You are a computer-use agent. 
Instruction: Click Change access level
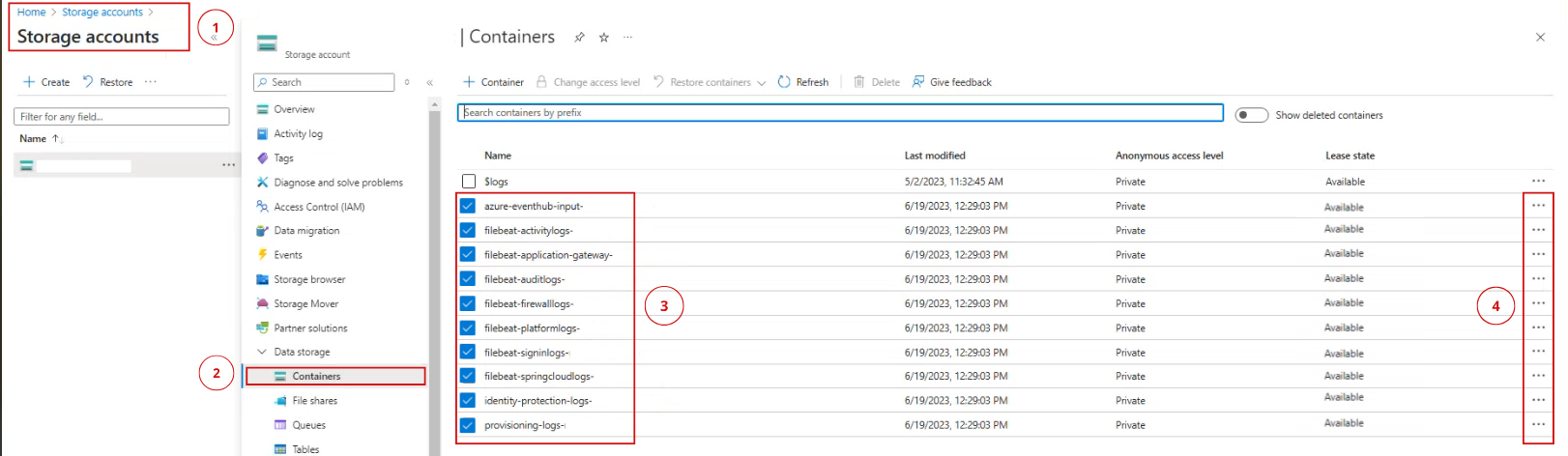(588, 82)
